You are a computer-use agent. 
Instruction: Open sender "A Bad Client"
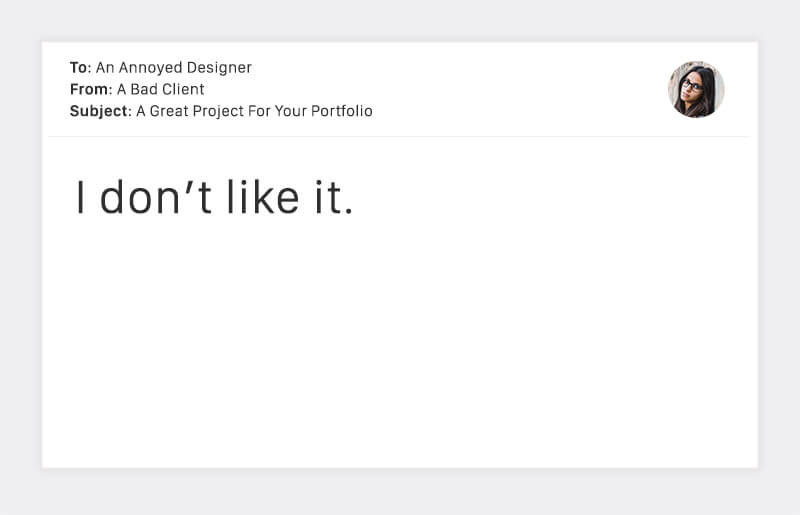coord(160,89)
